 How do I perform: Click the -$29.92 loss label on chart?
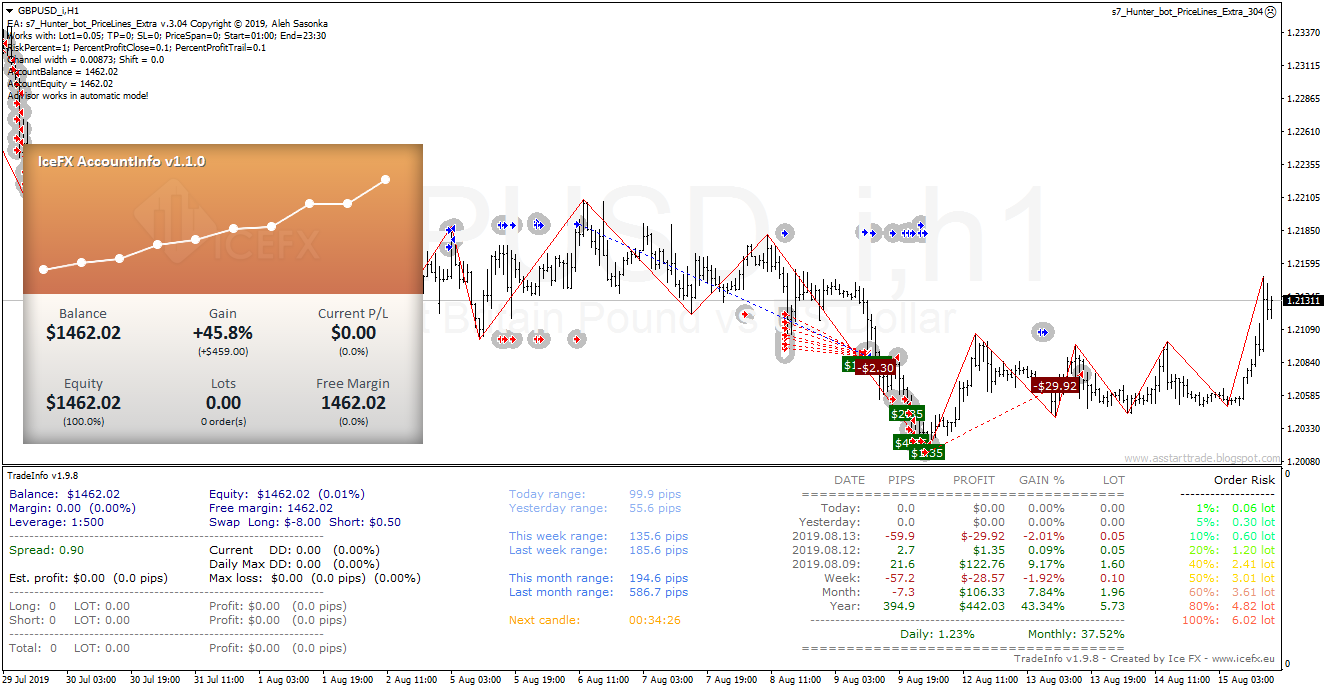(1056, 385)
